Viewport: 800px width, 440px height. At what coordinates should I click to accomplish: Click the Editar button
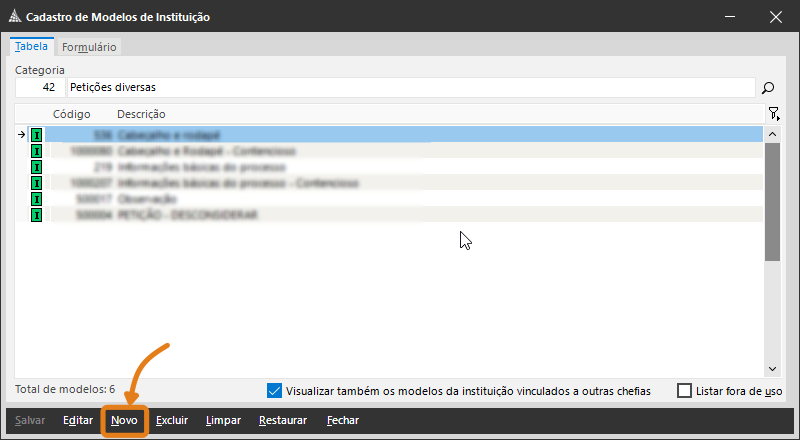pos(78,421)
